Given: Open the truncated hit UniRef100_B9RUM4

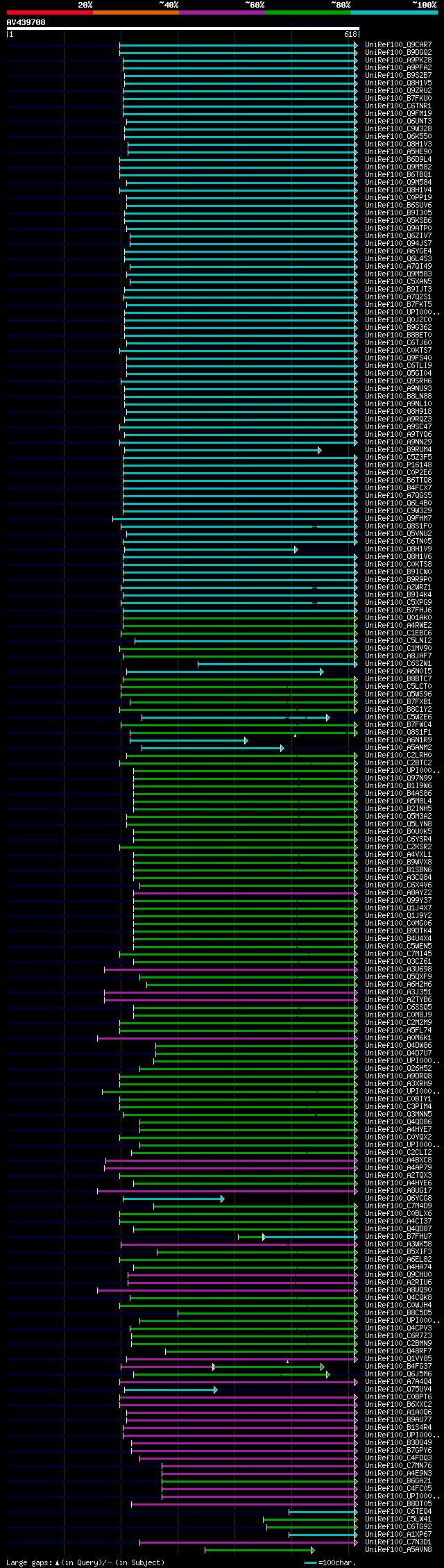Looking at the screenshot, I should pos(398,449).
